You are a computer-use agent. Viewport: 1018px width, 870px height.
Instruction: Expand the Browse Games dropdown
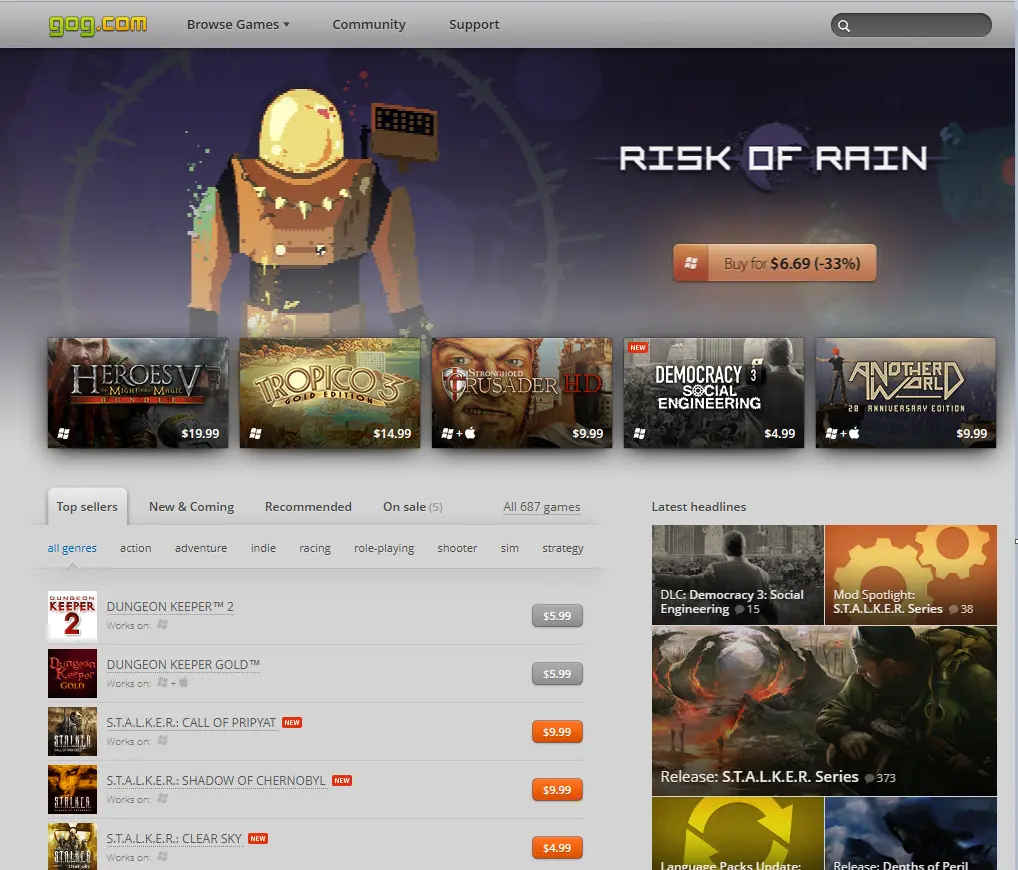click(x=238, y=24)
